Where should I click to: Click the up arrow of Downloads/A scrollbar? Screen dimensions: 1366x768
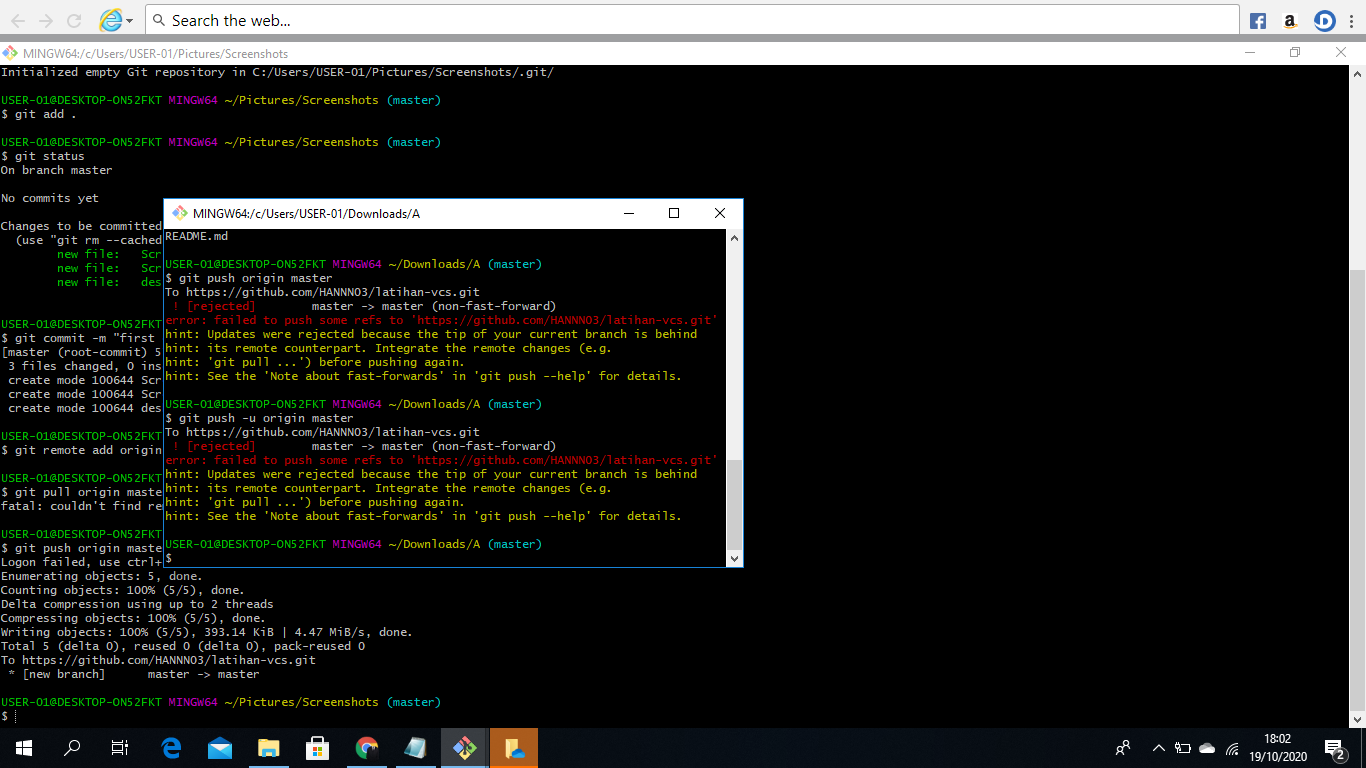(734, 238)
